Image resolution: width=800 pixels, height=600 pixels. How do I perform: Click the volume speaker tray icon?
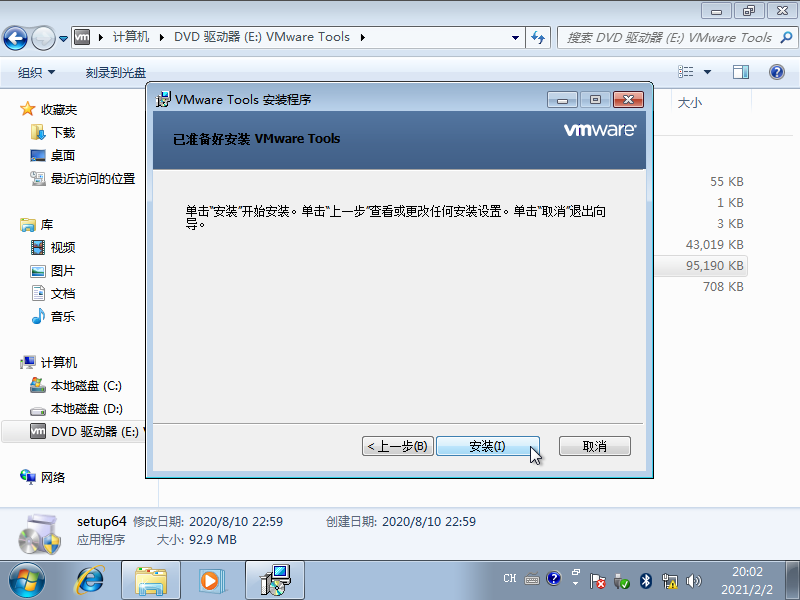[693, 581]
